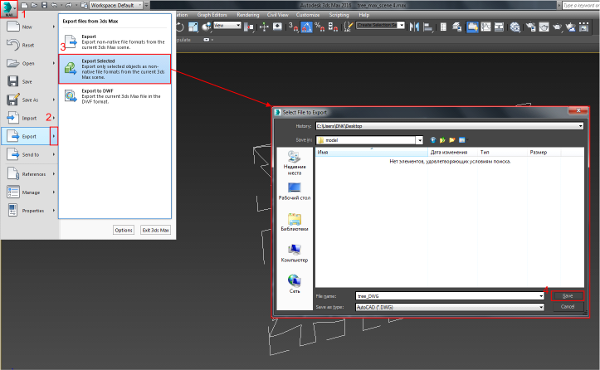Click the Keyboard Shortcut Override toggle icon

[277, 27]
